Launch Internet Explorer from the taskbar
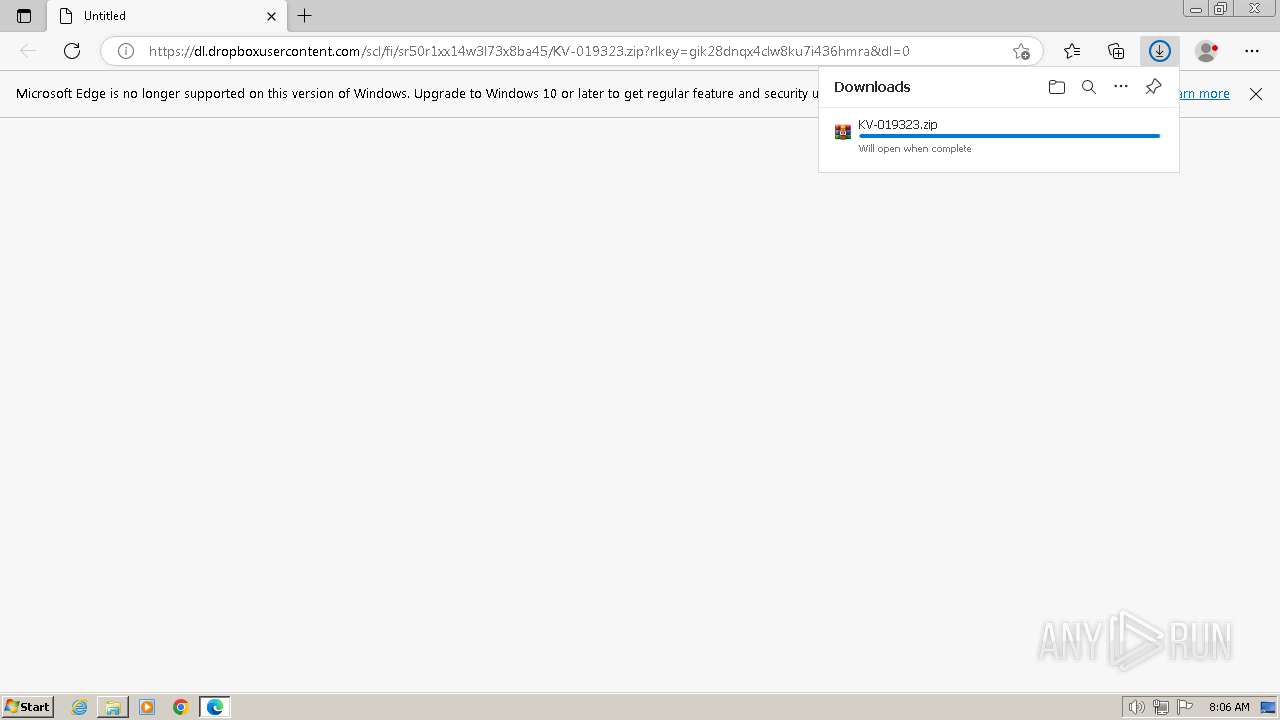The height and width of the screenshot is (720, 1280). coord(79,707)
